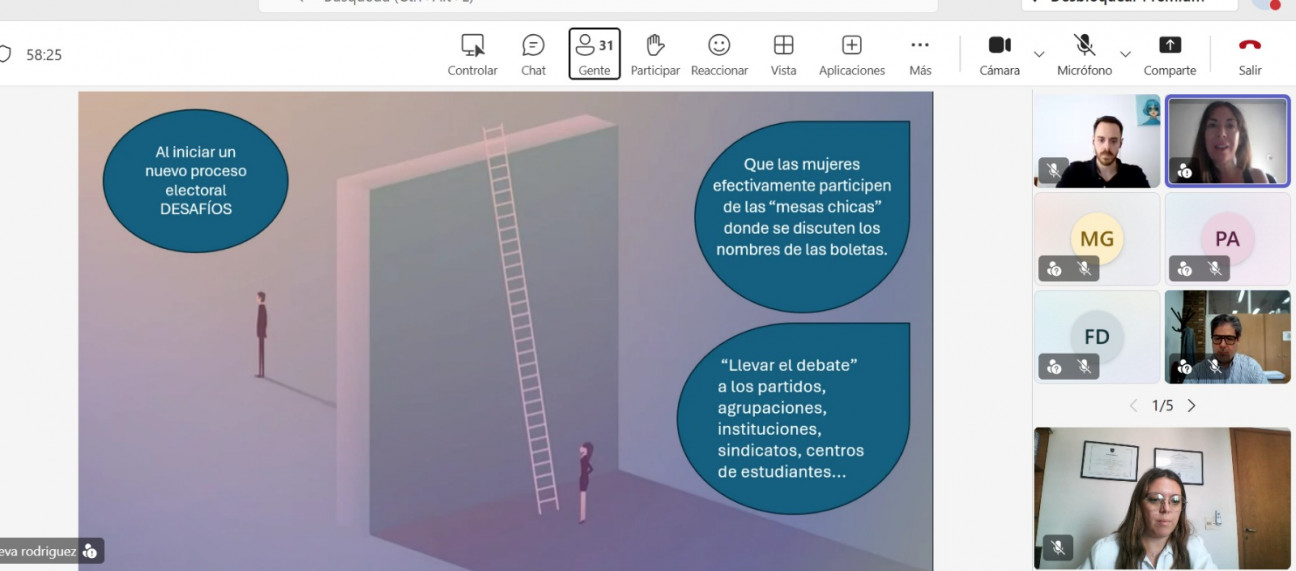Select the MG participant tile
1296x571 pixels.
click(x=1097, y=239)
